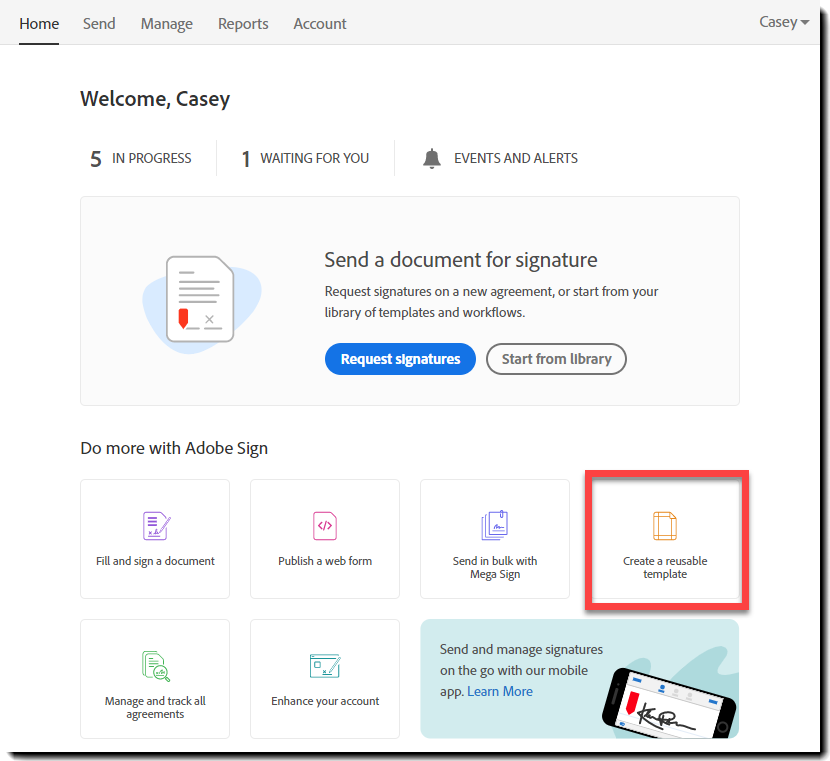Switch to the Manage tab
Viewport: 830px width, 761px height.
(166, 23)
